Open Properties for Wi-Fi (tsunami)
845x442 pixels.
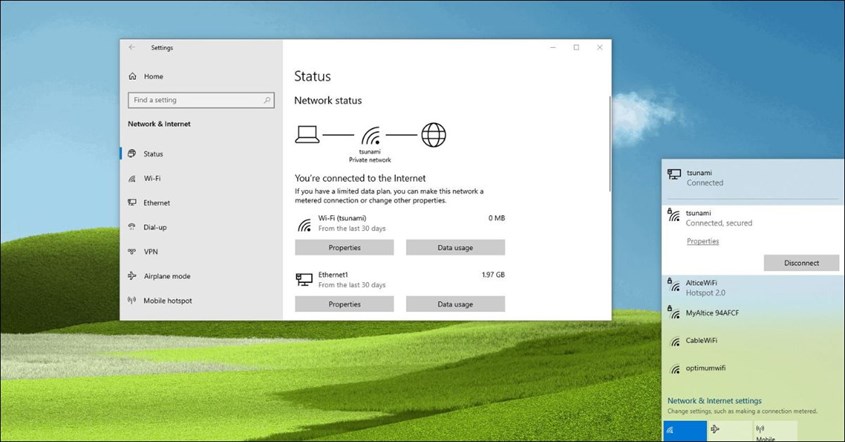point(344,248)
